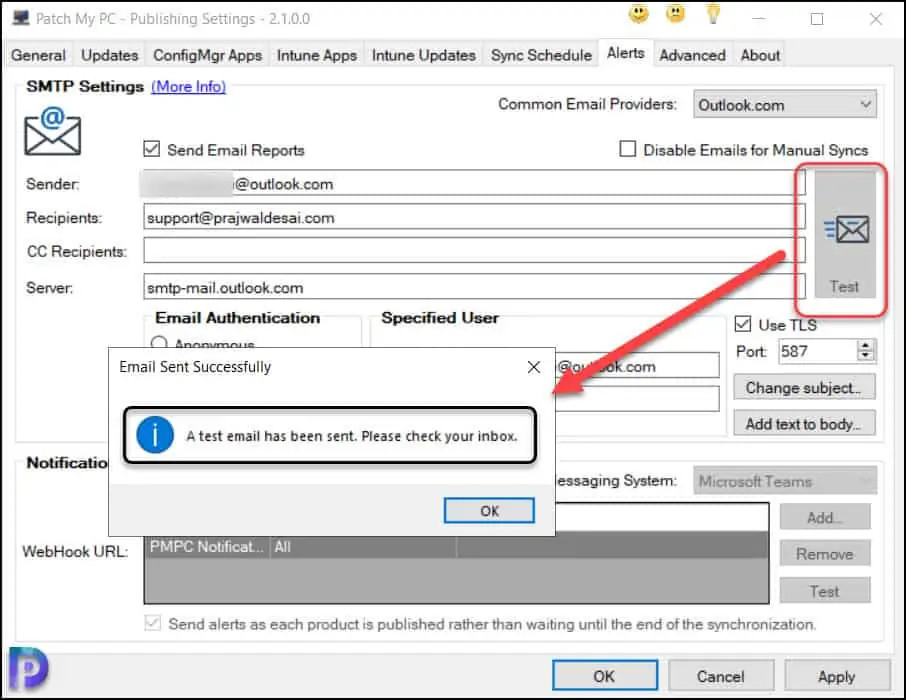This screenshot has width=906, height=700.
Task: Click the webhook Test button
Action: click(825, 591)
